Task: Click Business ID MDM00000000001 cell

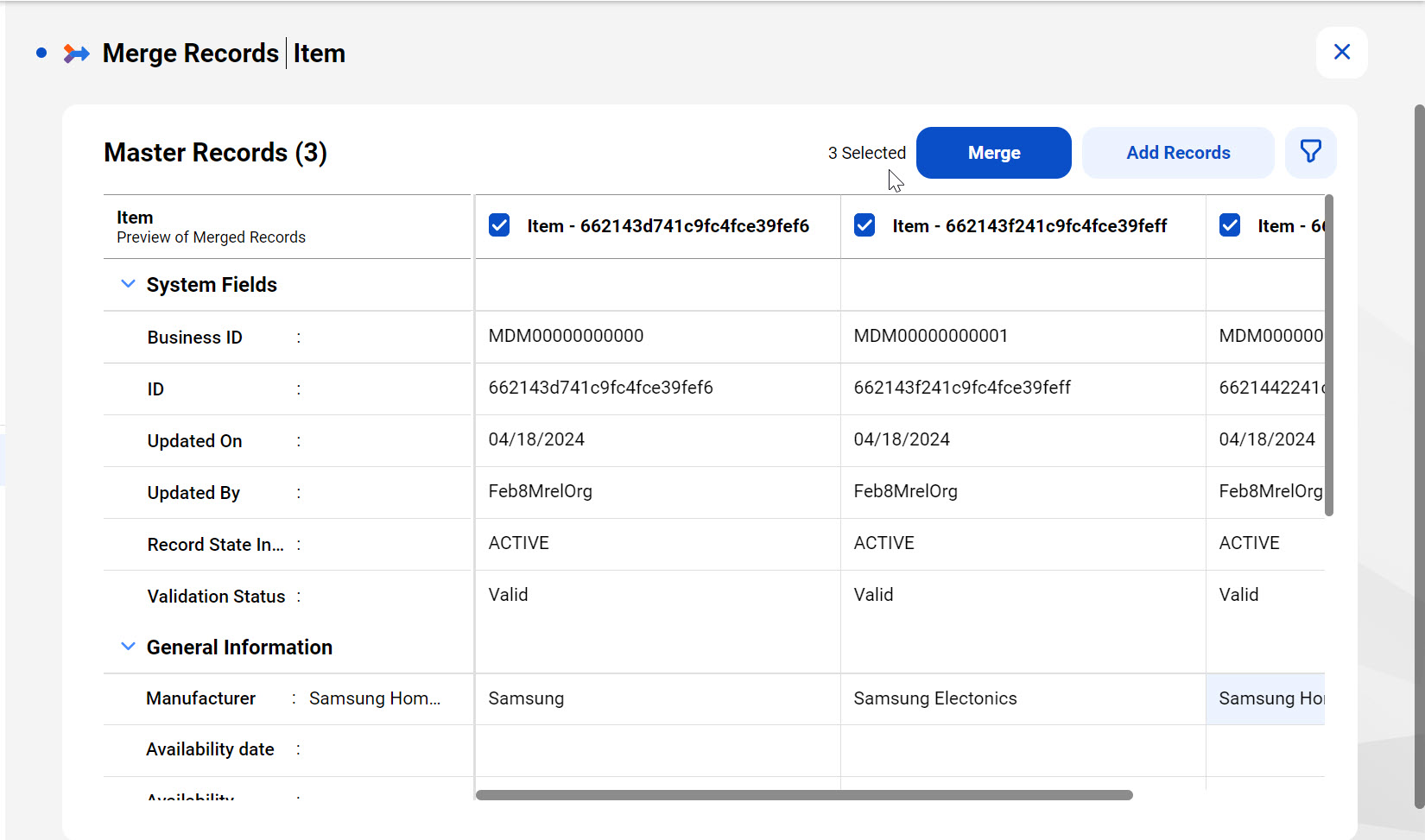Action: point(1023,337)
